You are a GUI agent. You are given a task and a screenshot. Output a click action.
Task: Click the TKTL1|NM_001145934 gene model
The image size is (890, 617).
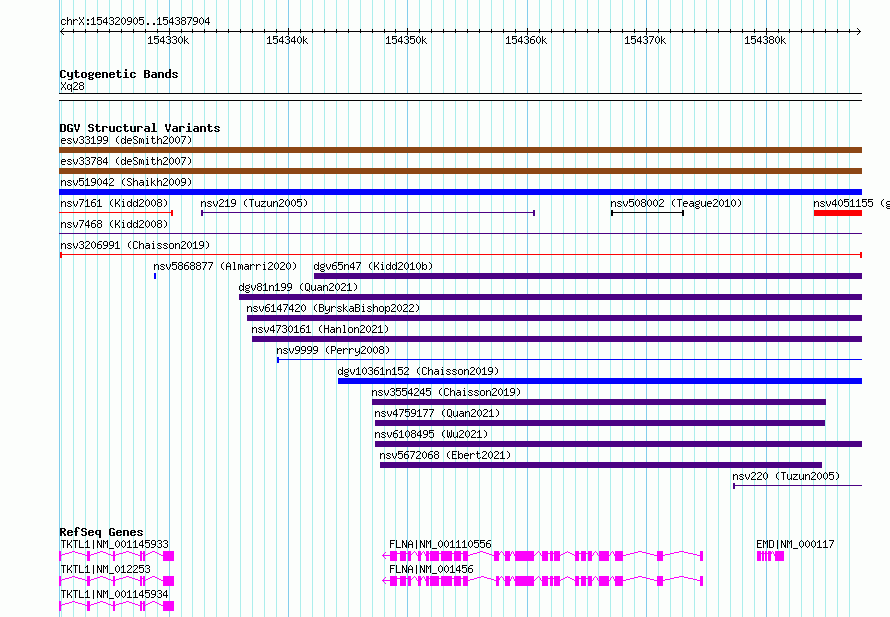tap(117, 606)
